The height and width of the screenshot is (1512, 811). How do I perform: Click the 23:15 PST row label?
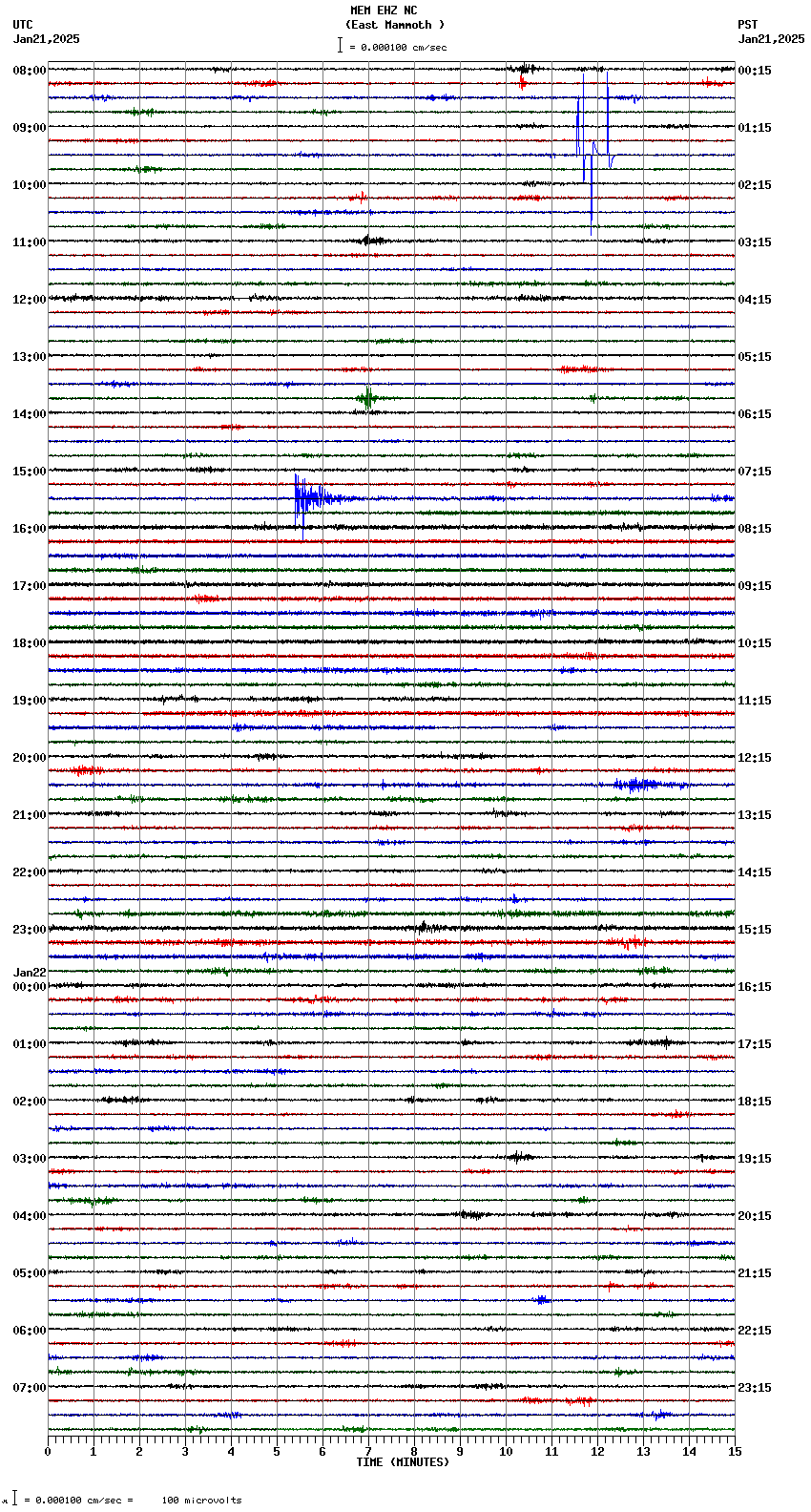pyautogui.click(x=755, y=1388)
